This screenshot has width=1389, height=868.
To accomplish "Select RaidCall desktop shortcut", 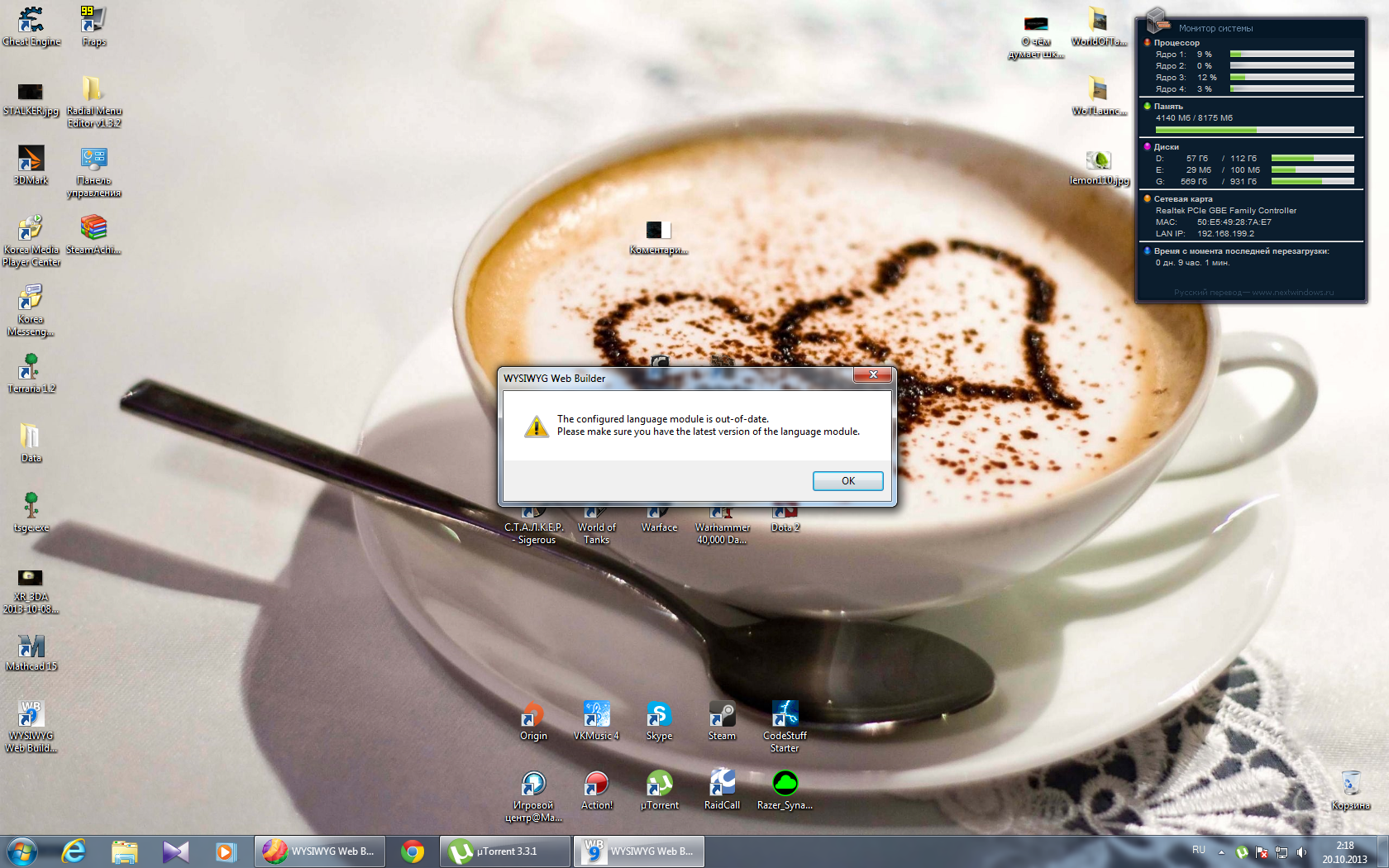I will point(722,790).
